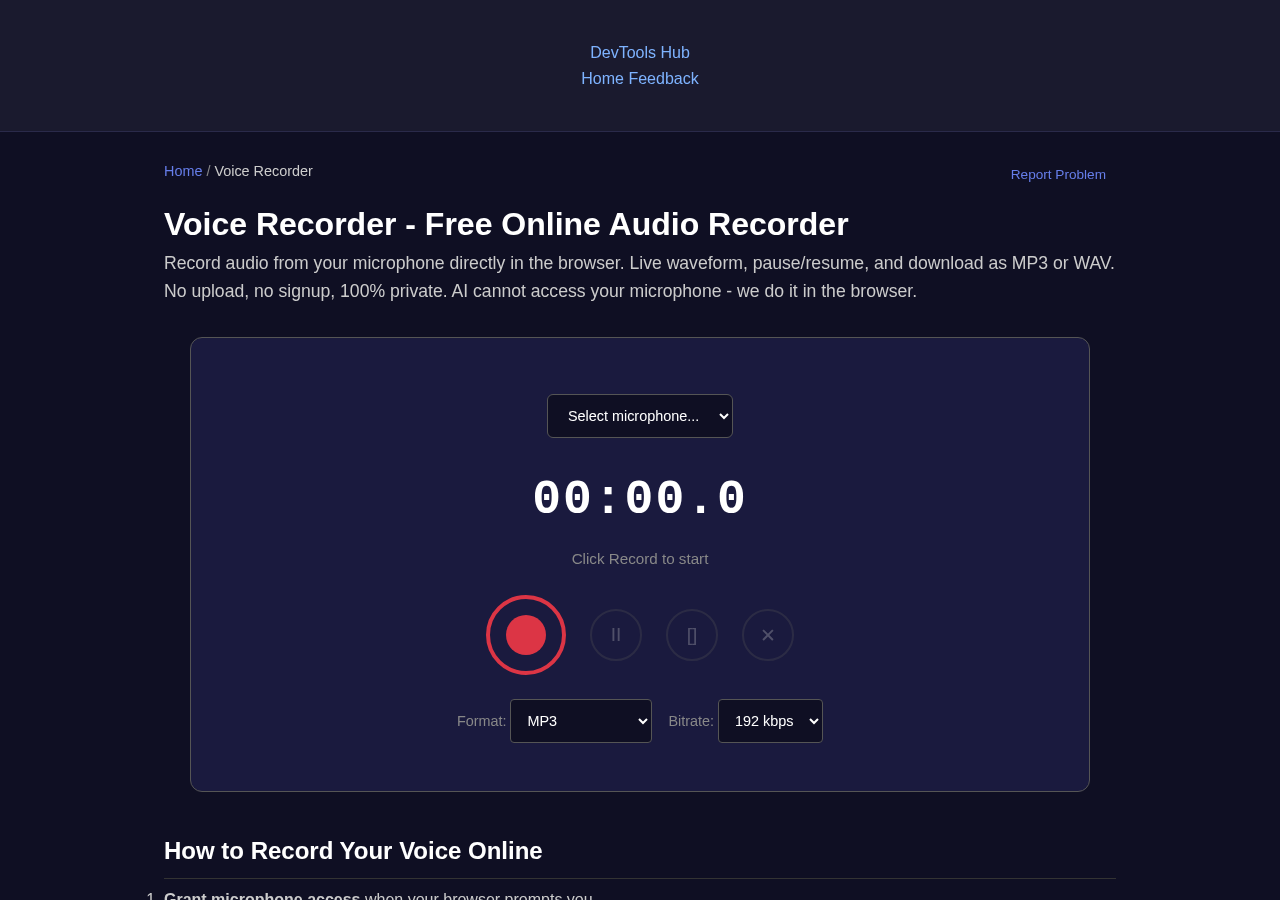Click the Format: label

tap(482, 721)
